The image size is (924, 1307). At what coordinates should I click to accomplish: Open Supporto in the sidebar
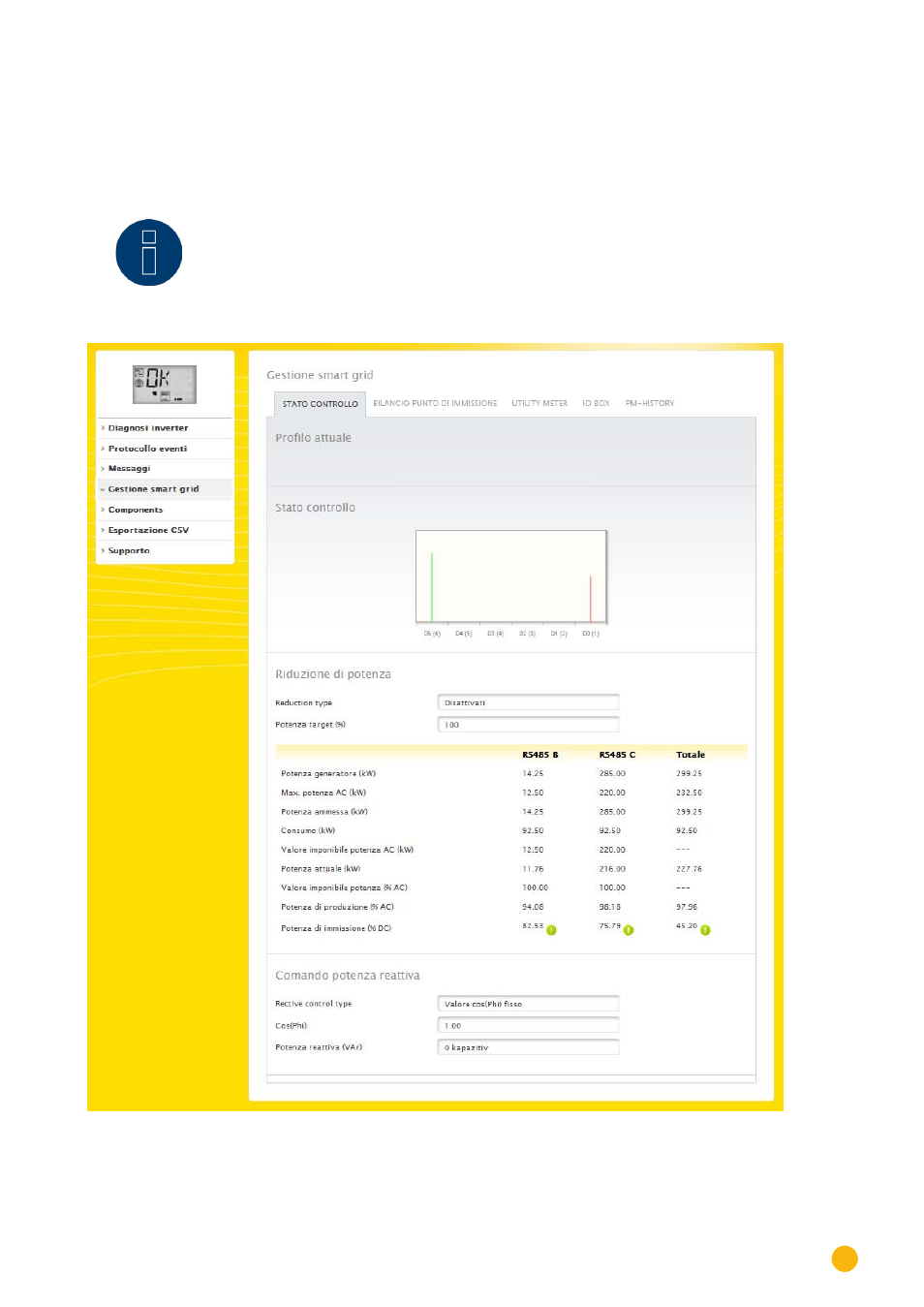pos(165,550)
